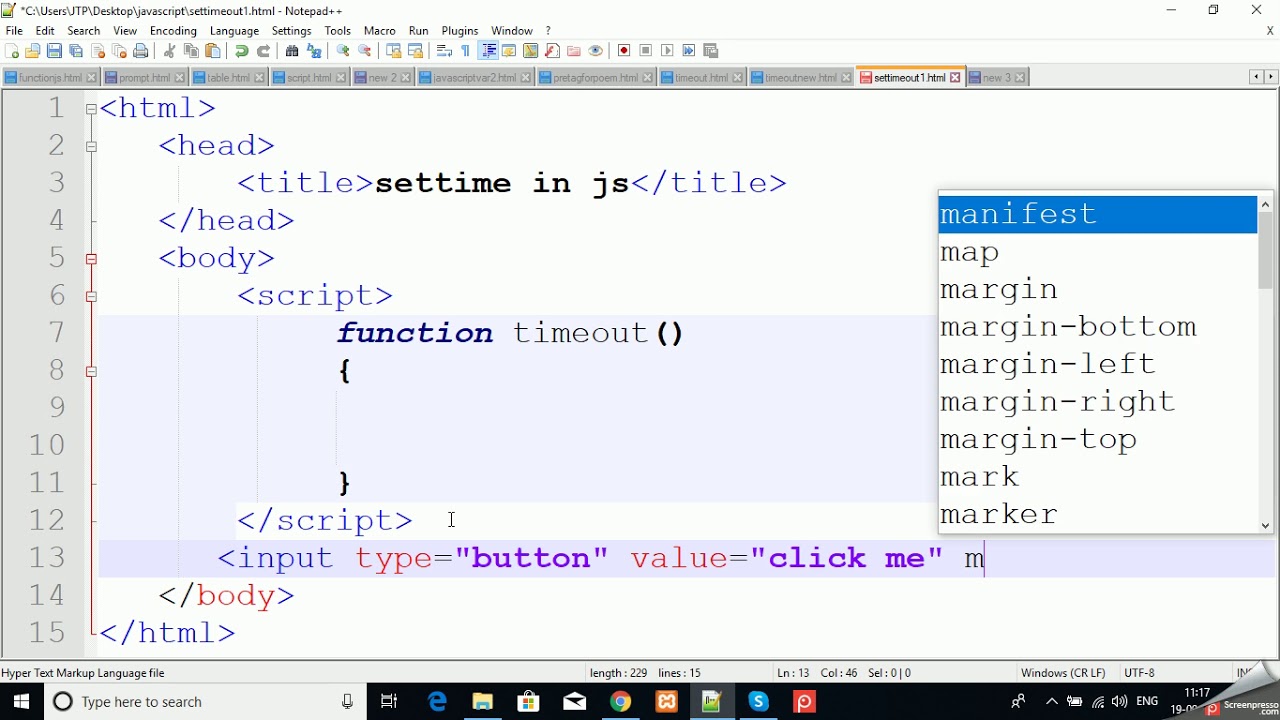Click the Redo arrow icon
Image resolution: width=1280 pixels, height=720 pixels.
point(264,51)
